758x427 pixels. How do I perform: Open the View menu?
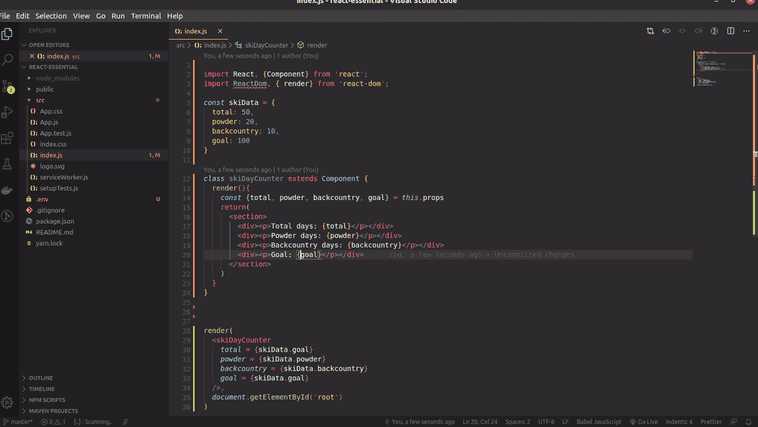81,16
